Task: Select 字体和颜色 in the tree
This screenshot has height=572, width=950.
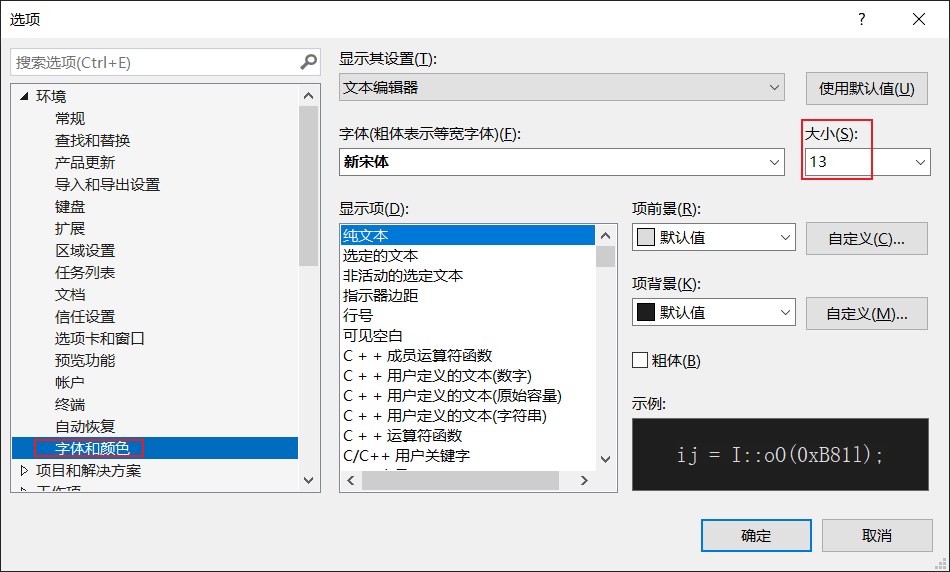Action: [92, 448]
